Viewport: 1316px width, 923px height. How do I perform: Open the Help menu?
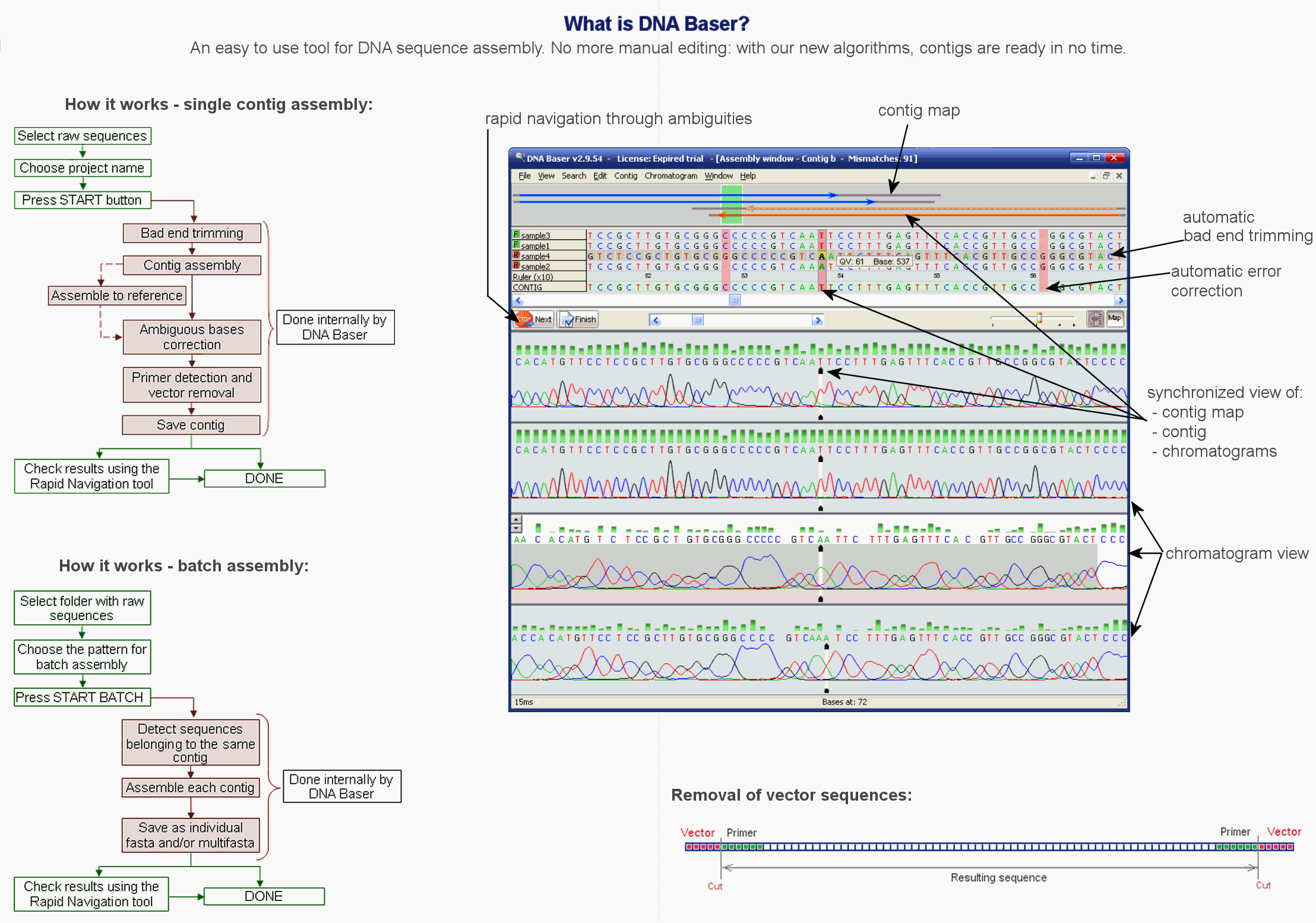748,176
